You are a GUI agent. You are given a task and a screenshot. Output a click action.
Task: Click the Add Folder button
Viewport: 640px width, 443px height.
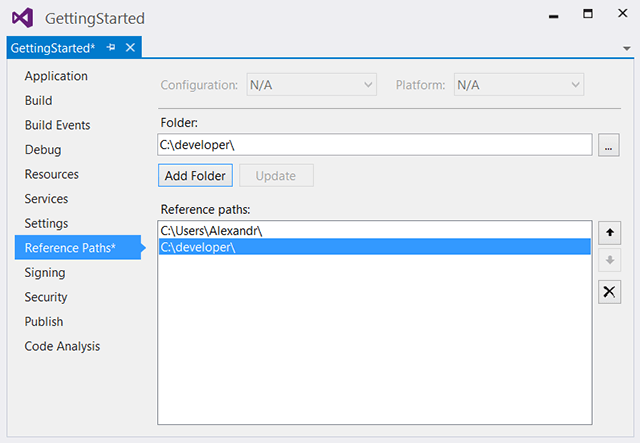tap(195, 176)
